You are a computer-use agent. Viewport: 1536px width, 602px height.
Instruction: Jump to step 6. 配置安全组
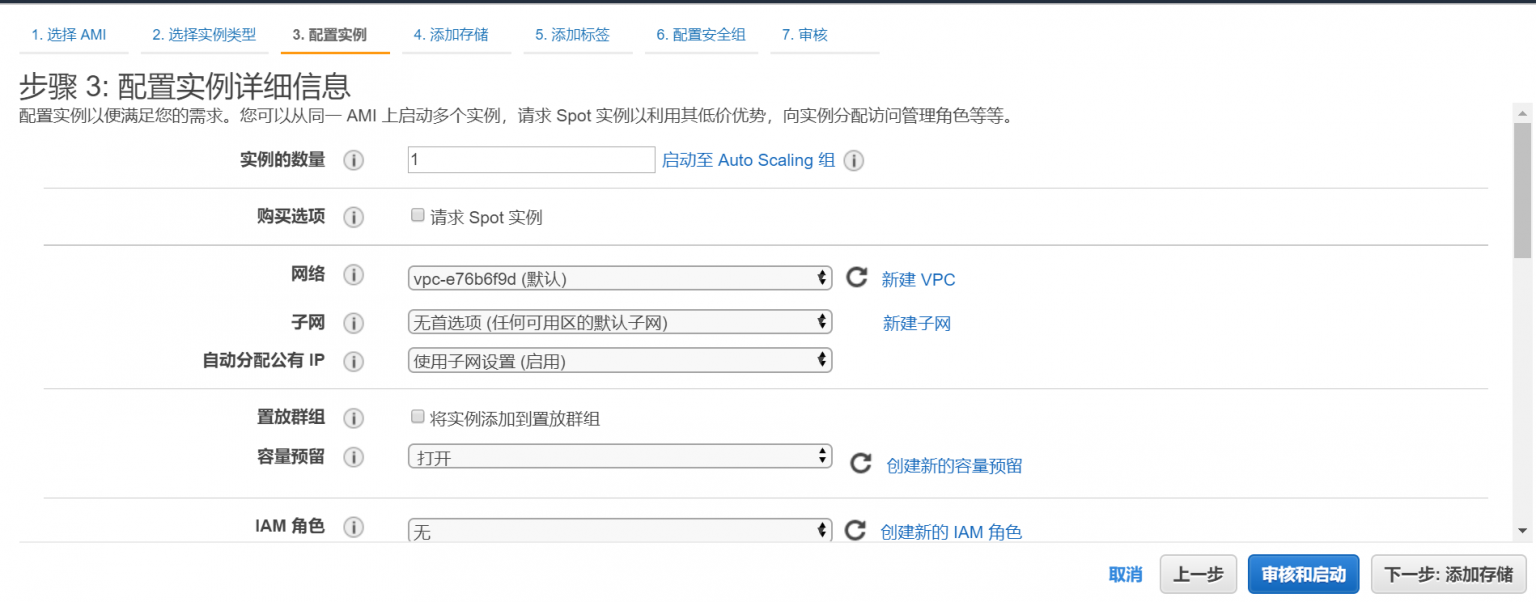click(701, 34)
